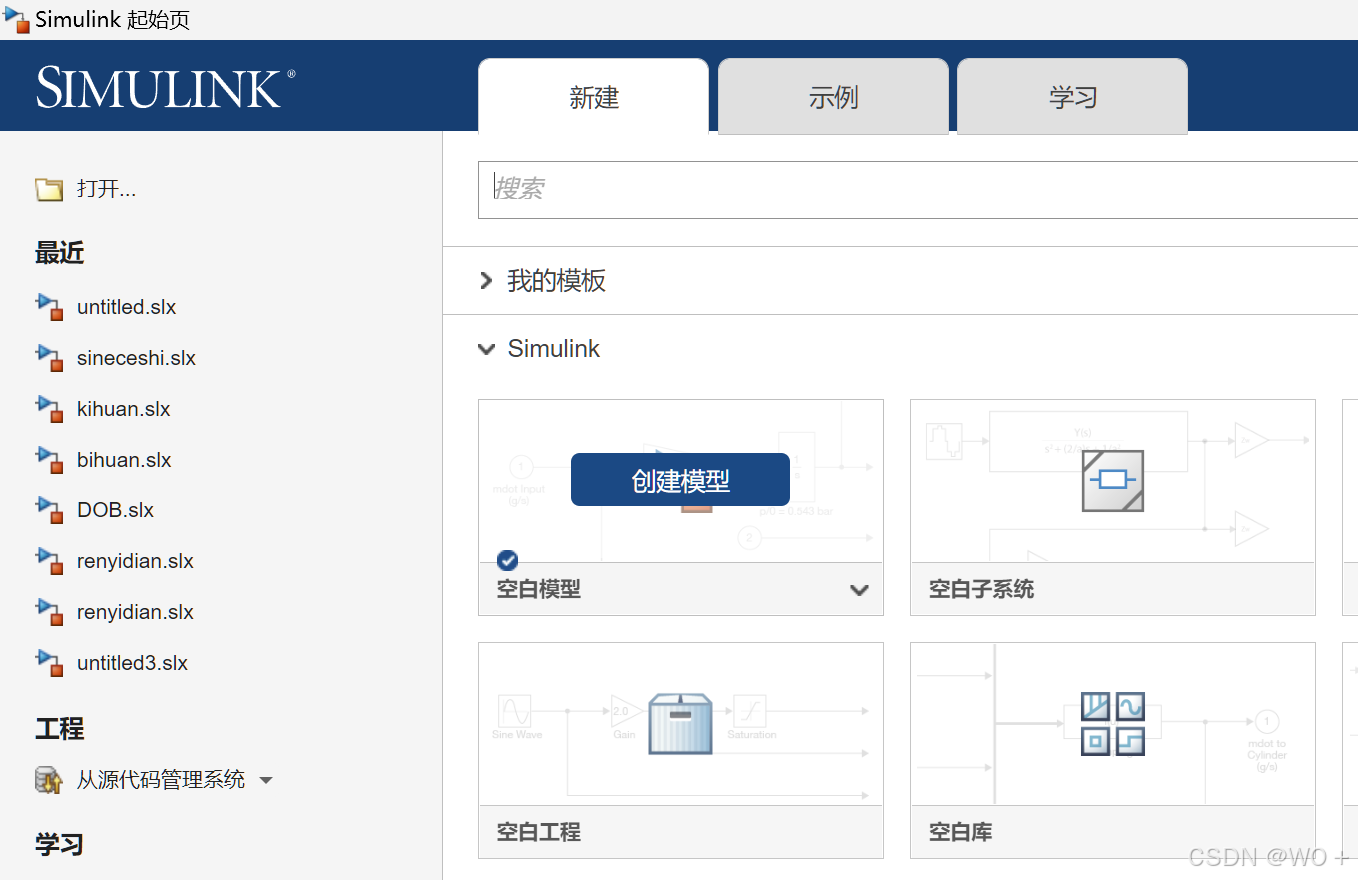Open recent file bihuan.slx
This screenshot has height=880, width=1358.
(x=124, y=460)
